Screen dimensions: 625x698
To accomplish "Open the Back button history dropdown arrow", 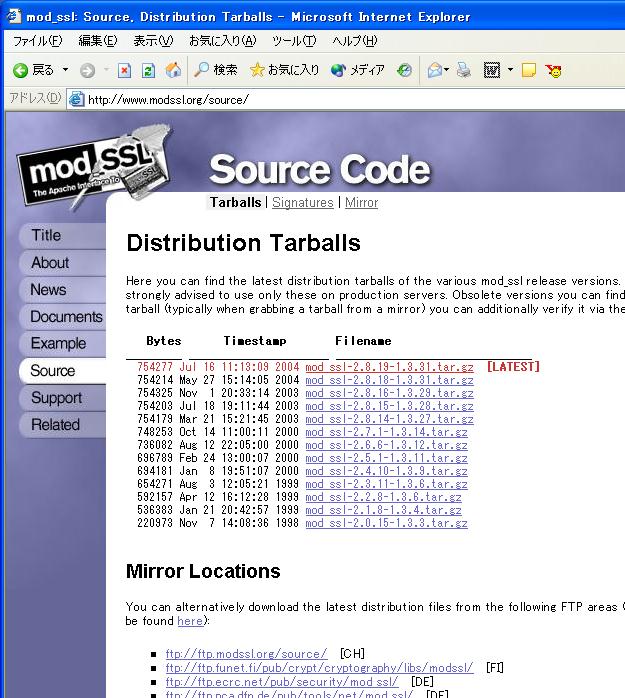I will (x=65, y=70).
